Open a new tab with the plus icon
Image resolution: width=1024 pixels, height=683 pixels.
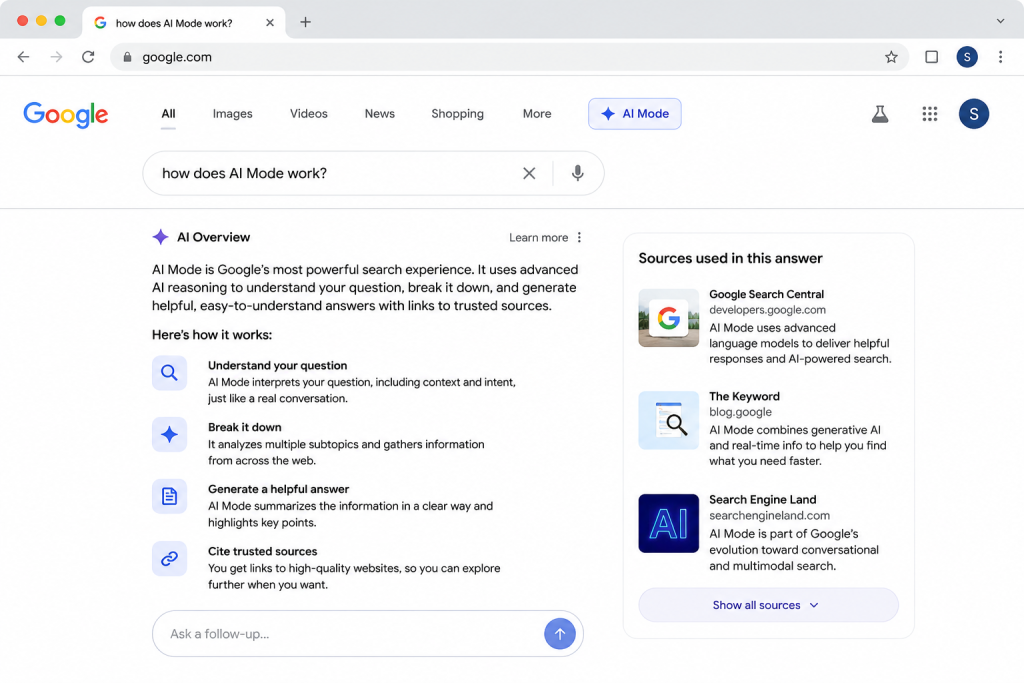click(x=305, y=22)
